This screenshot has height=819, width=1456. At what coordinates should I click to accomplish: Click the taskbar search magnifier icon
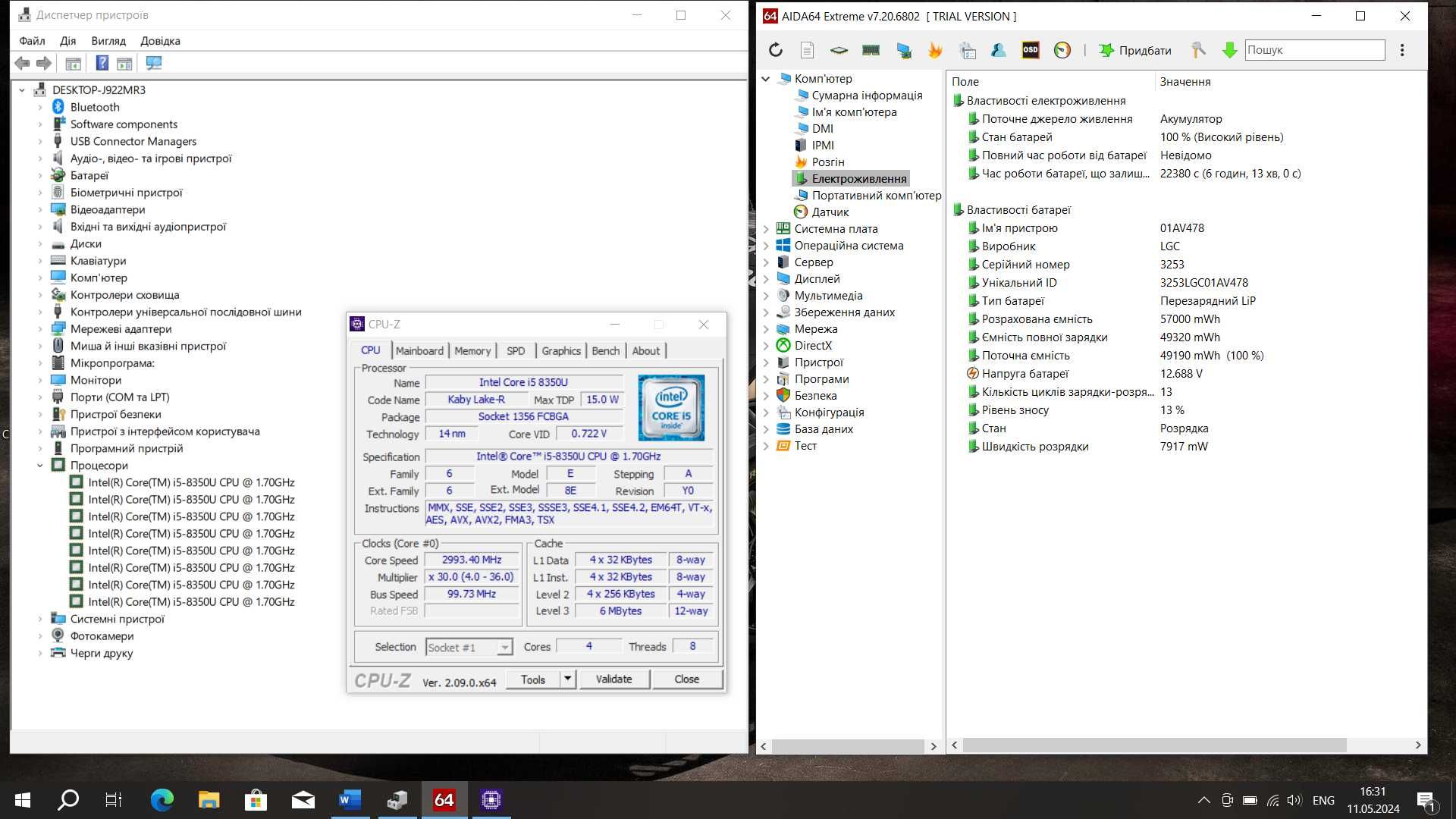pyautogui.click(x=68, y=799)
